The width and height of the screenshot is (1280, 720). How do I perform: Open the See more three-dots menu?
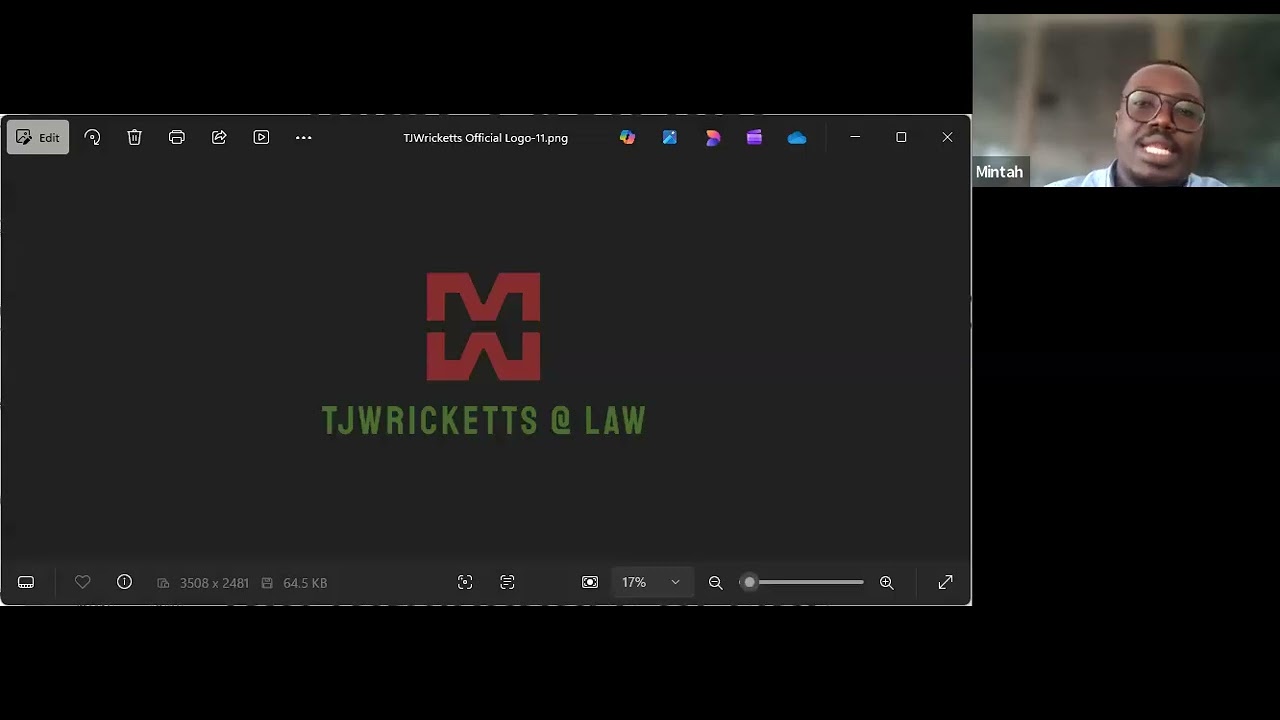pos(304,137)
